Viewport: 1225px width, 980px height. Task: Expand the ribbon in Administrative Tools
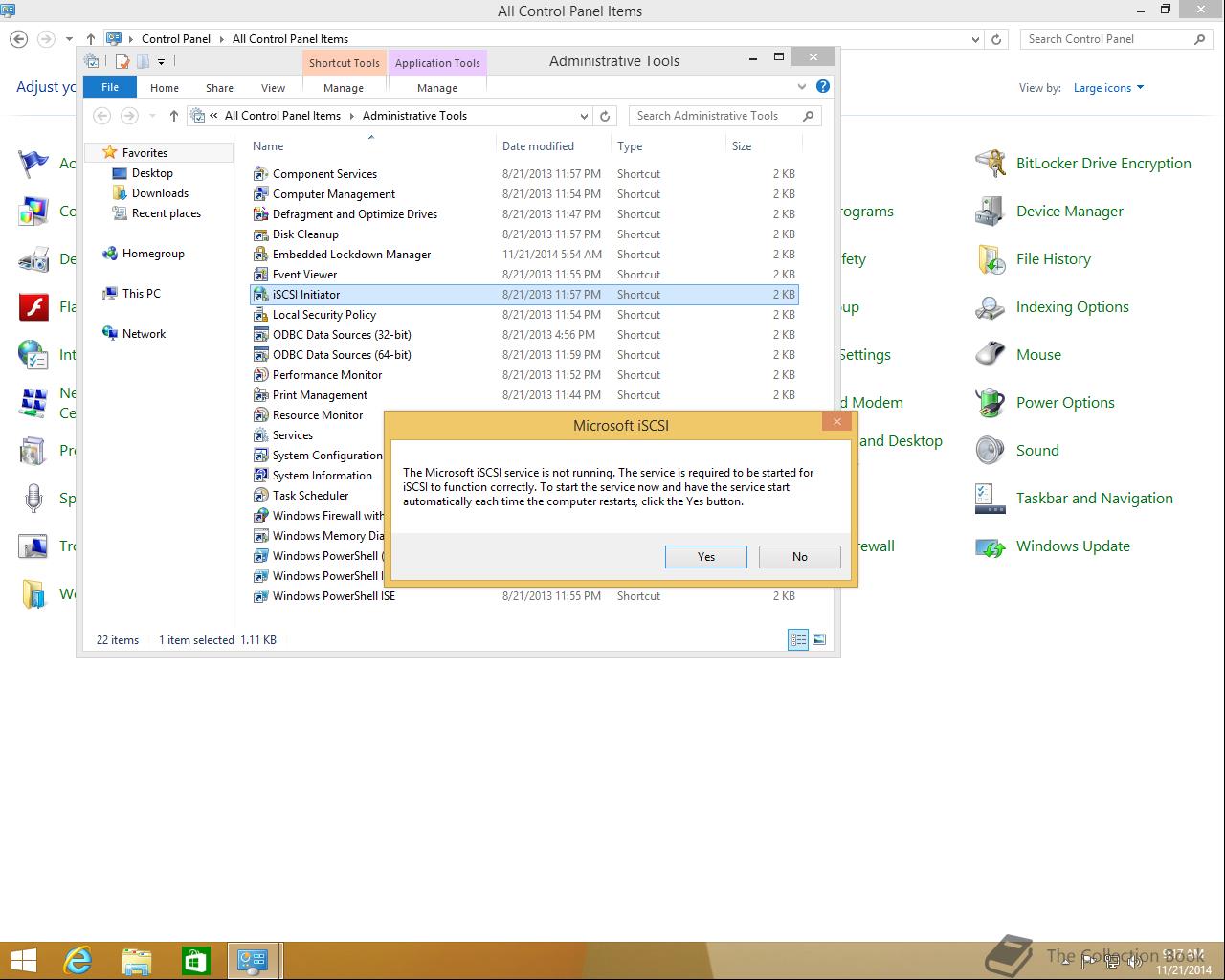[x=802, y=86]
